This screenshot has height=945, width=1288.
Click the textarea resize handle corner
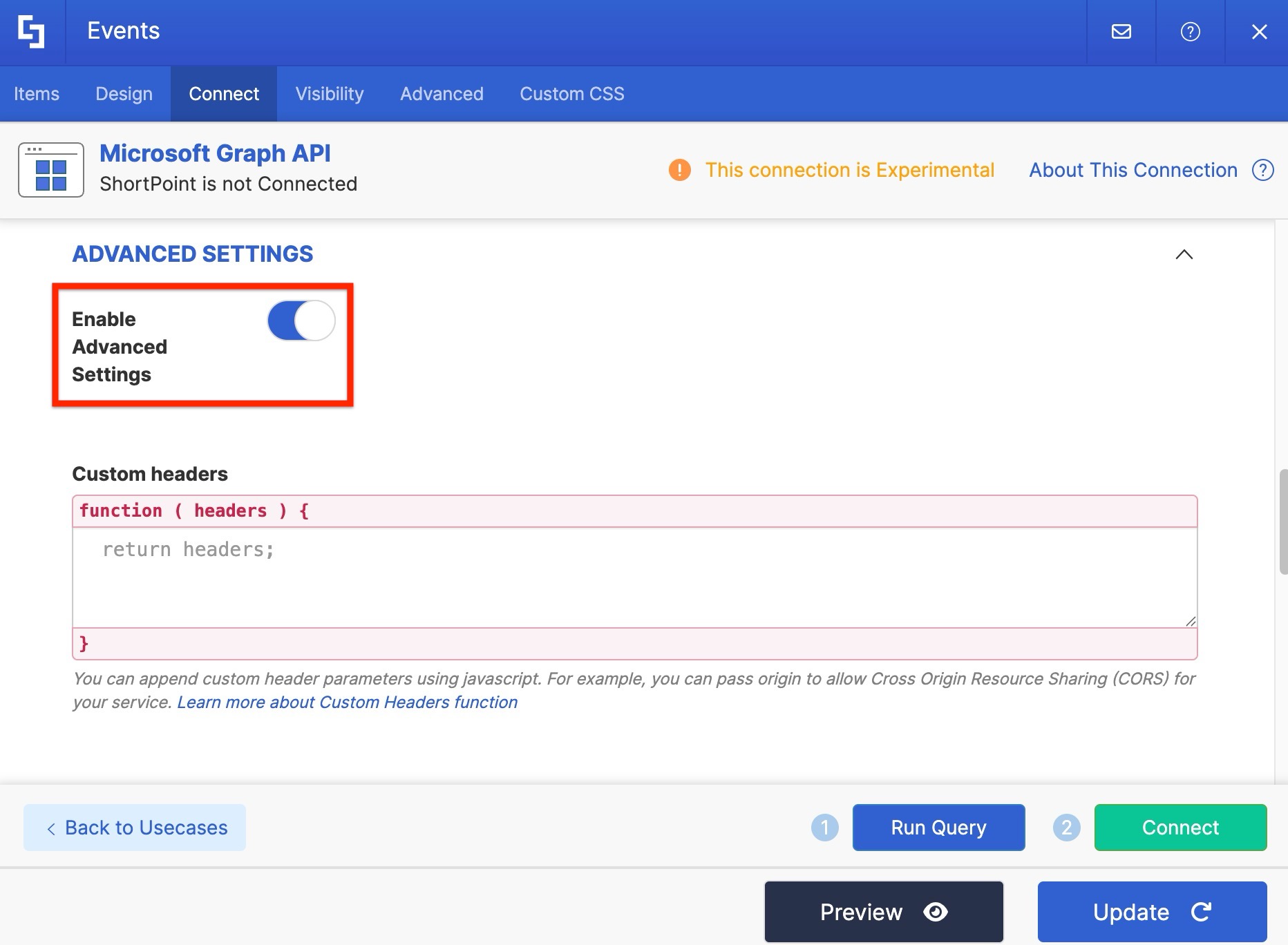[1191, 622]
